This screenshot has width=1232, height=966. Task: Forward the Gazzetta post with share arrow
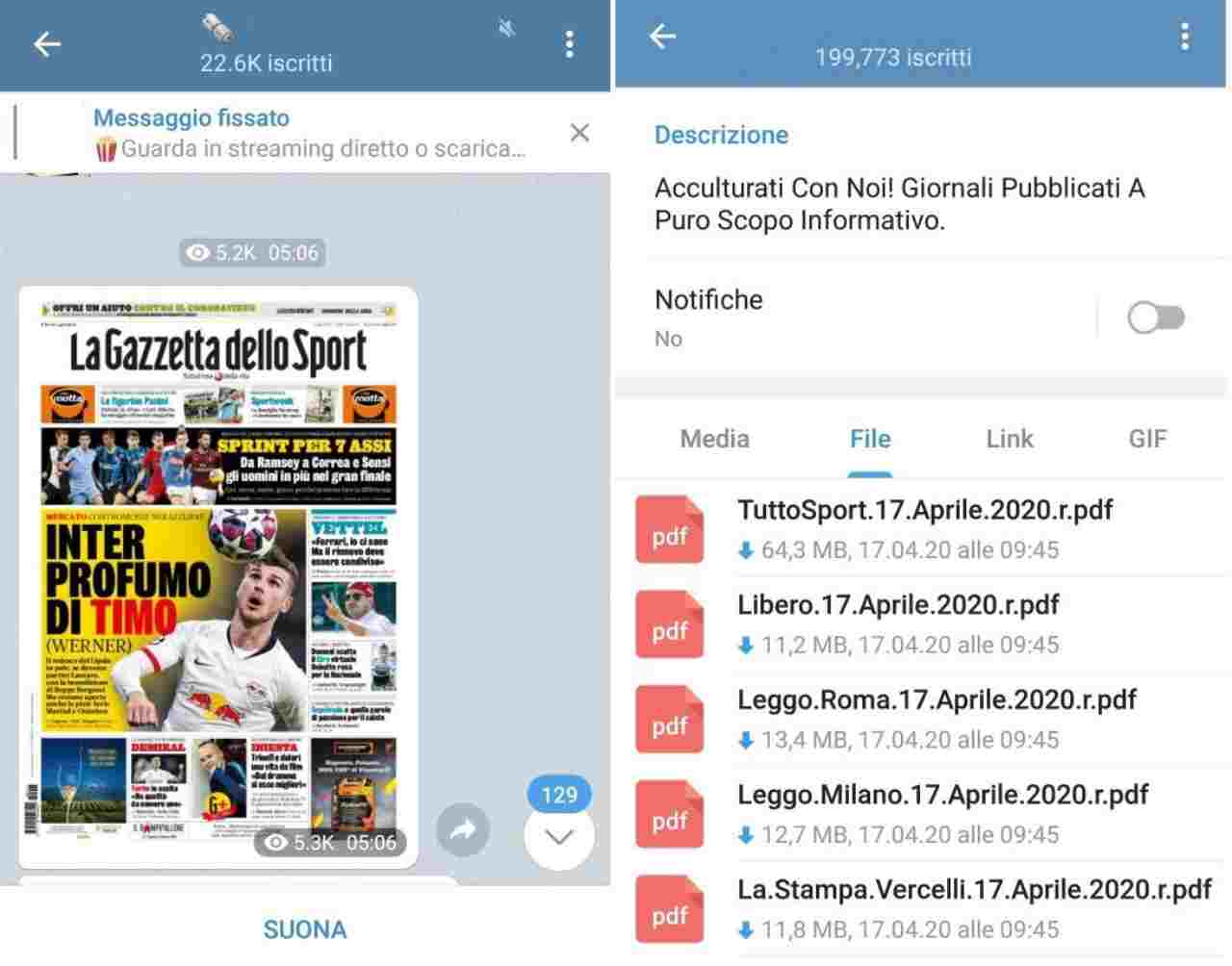click(463, 829)
